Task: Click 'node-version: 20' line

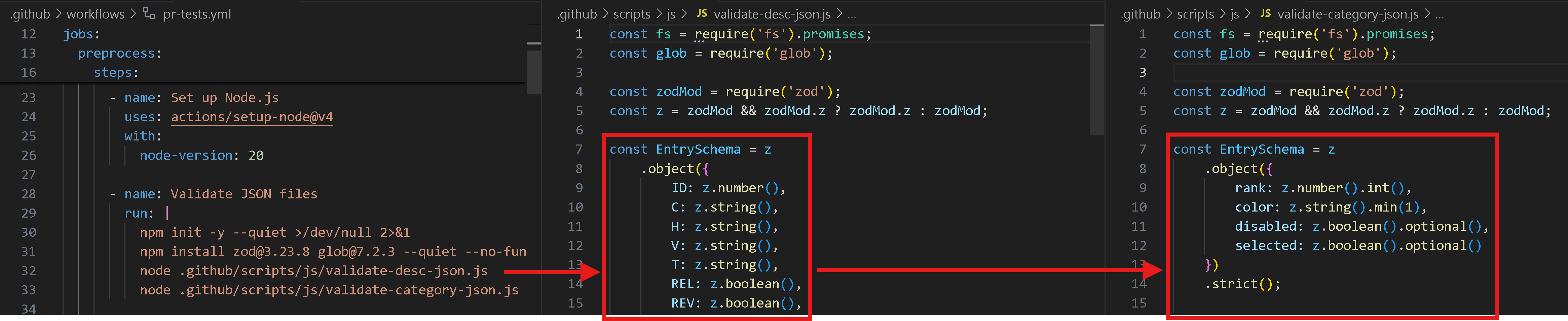Action: point(201,155)
